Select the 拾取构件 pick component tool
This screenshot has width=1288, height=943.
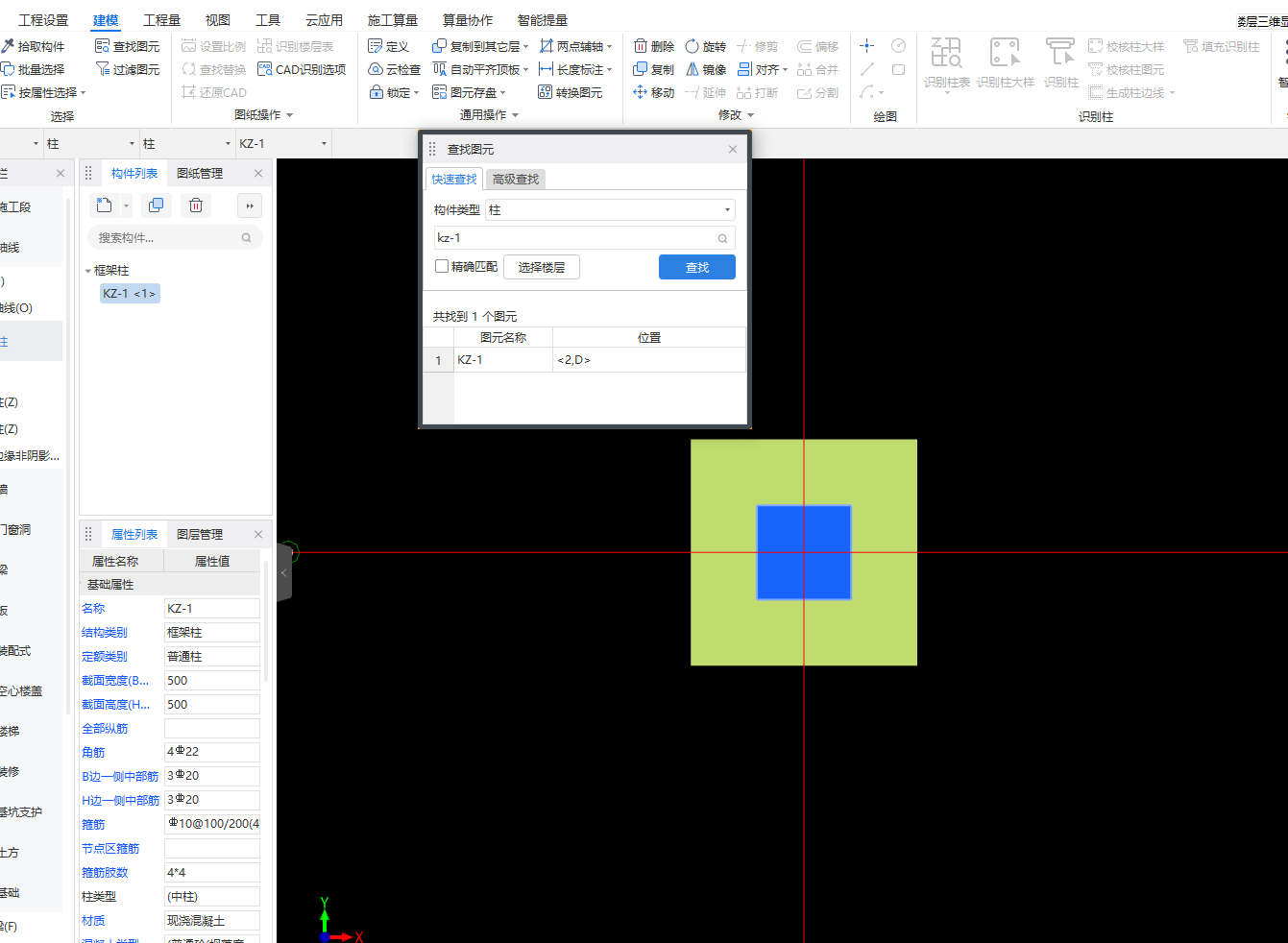click(34, 46)
